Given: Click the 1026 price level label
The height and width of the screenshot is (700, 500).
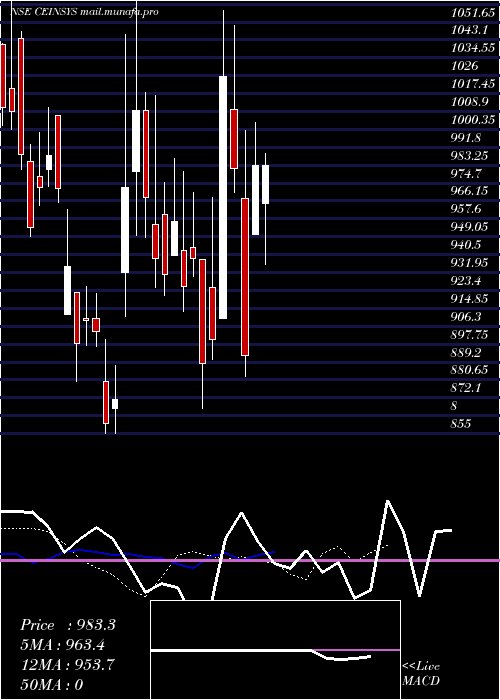Looking at the screenshot, I should (x=465, y=66).
